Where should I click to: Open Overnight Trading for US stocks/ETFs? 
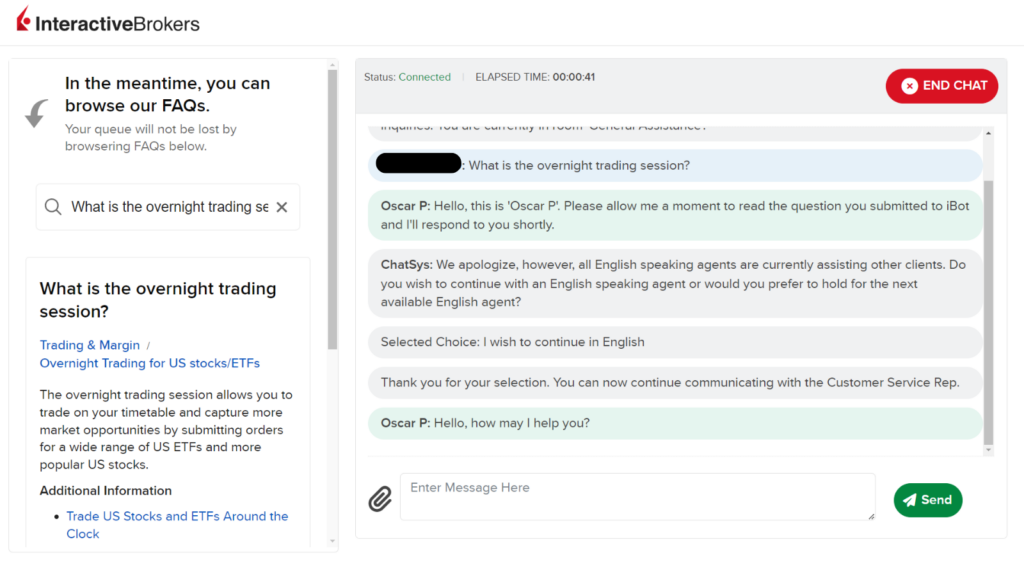pos(149,363)
